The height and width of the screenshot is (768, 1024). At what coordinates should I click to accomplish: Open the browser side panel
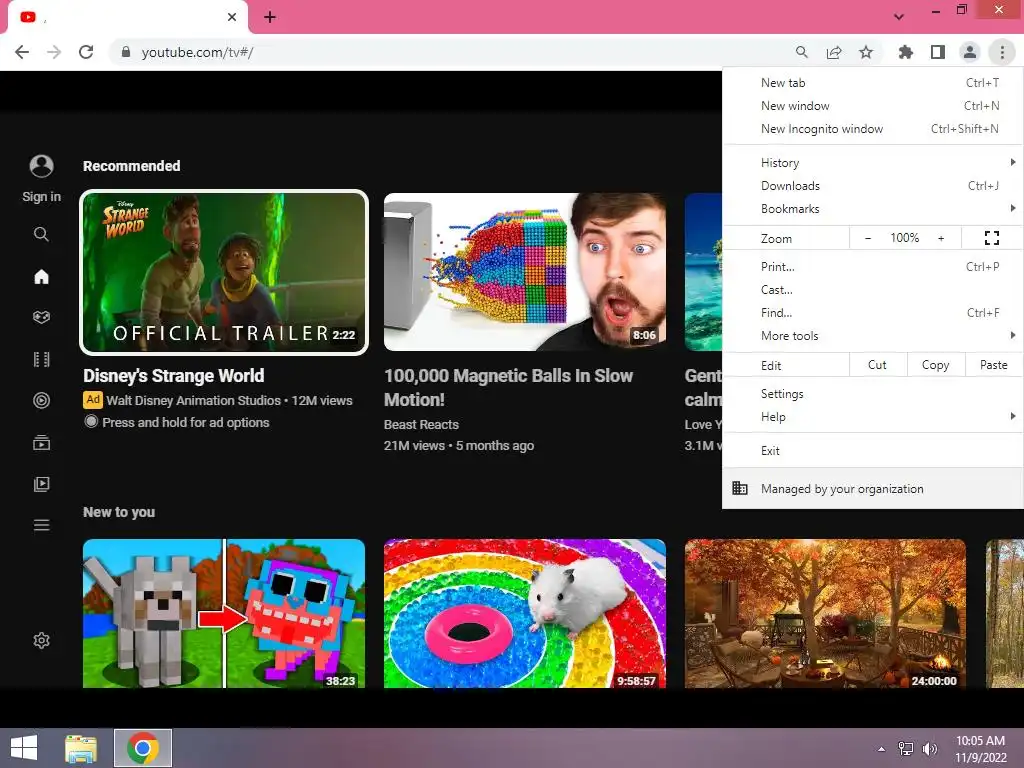938,52
